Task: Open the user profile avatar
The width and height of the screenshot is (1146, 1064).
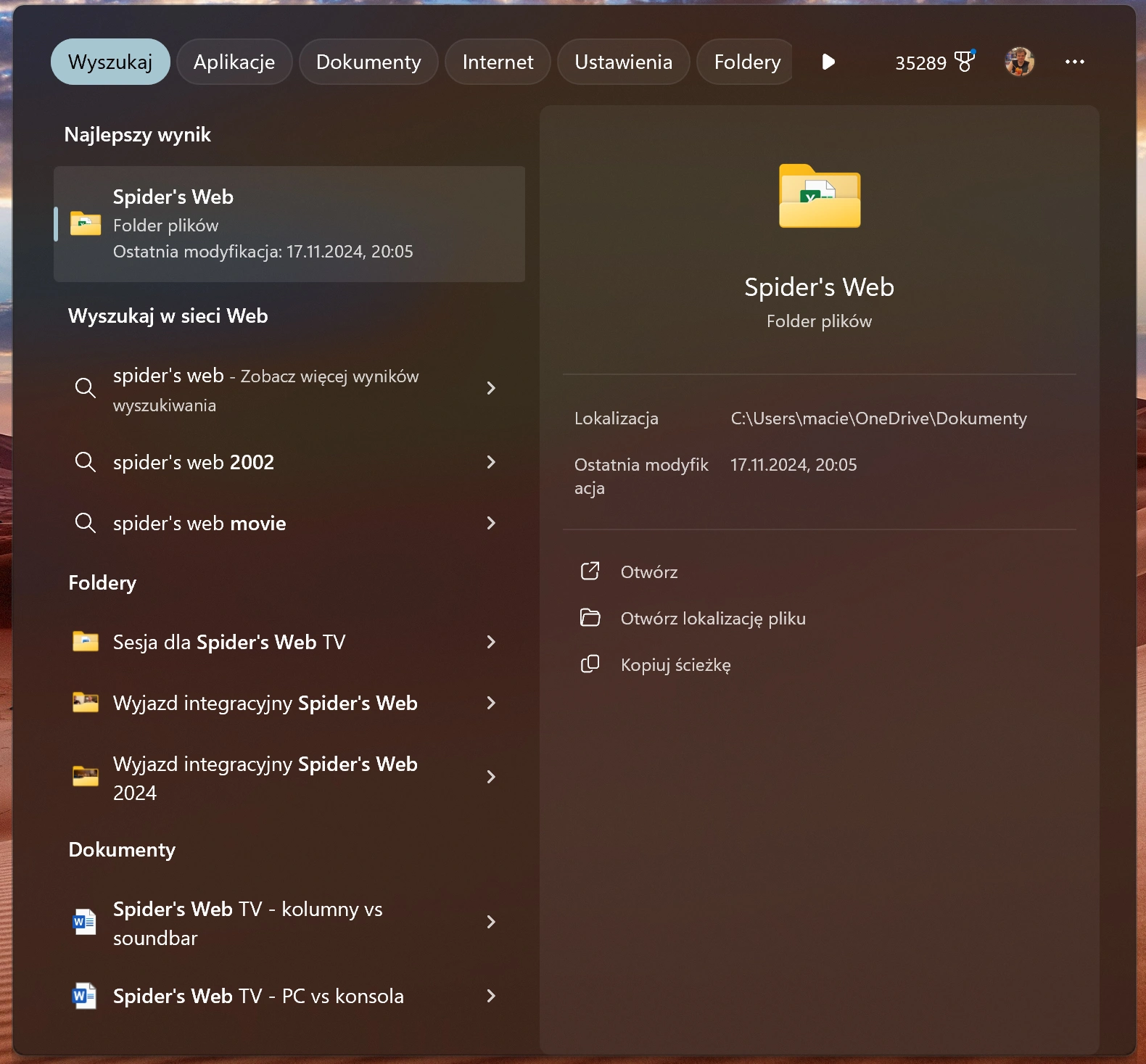Action: pos(1019,62)
